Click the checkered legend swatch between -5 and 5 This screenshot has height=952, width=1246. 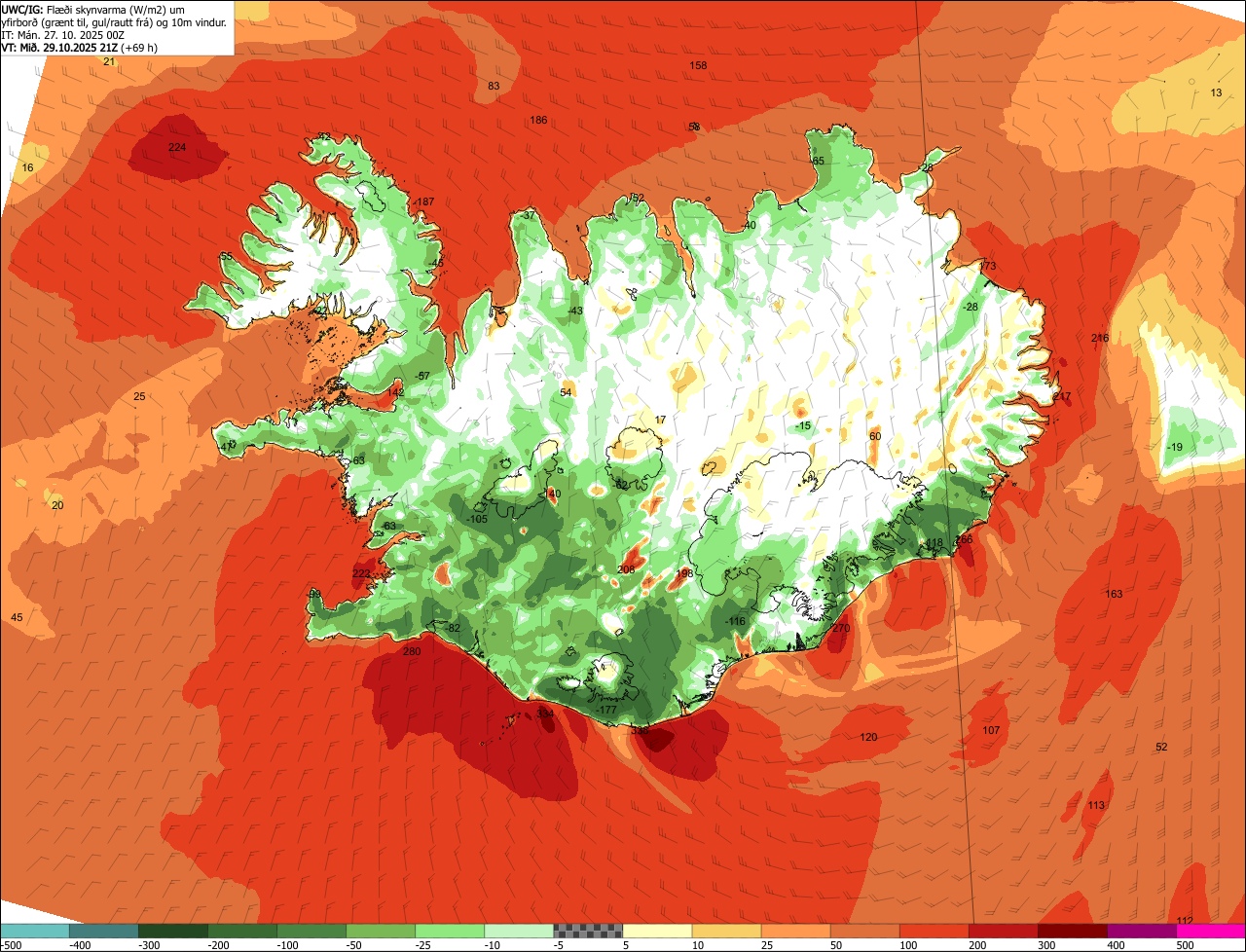[x=588, y=931]
